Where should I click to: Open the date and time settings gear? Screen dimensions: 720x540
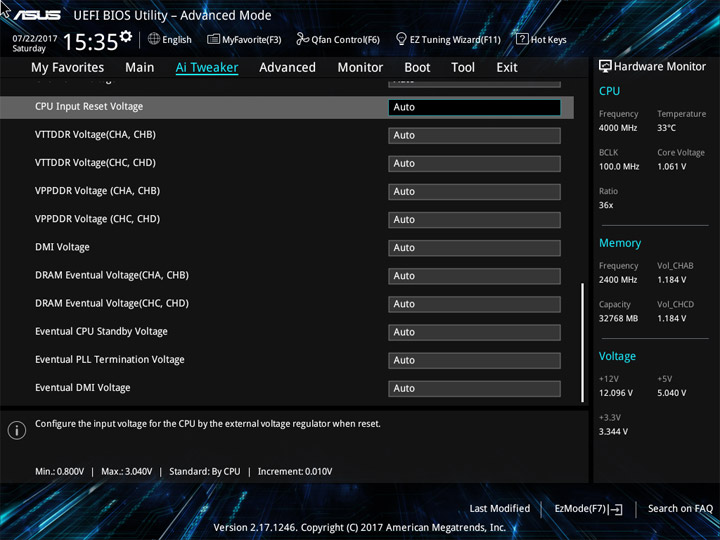(x=126, y=36)
